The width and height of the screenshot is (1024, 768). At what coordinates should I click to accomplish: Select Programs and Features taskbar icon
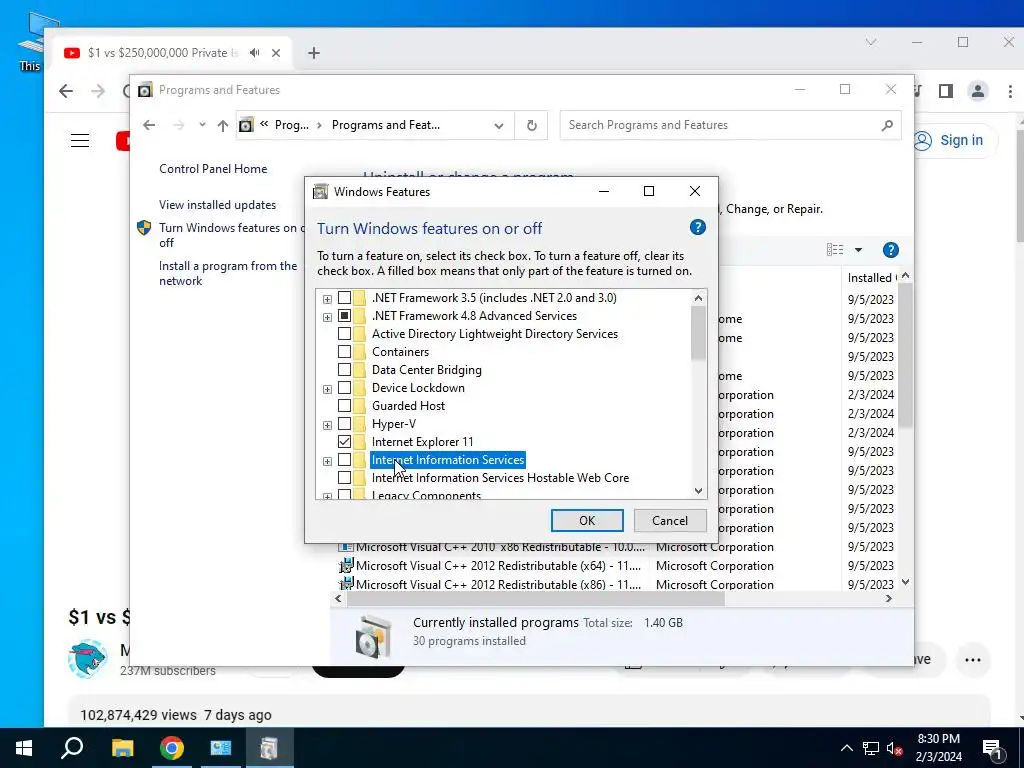coord(269,748)
